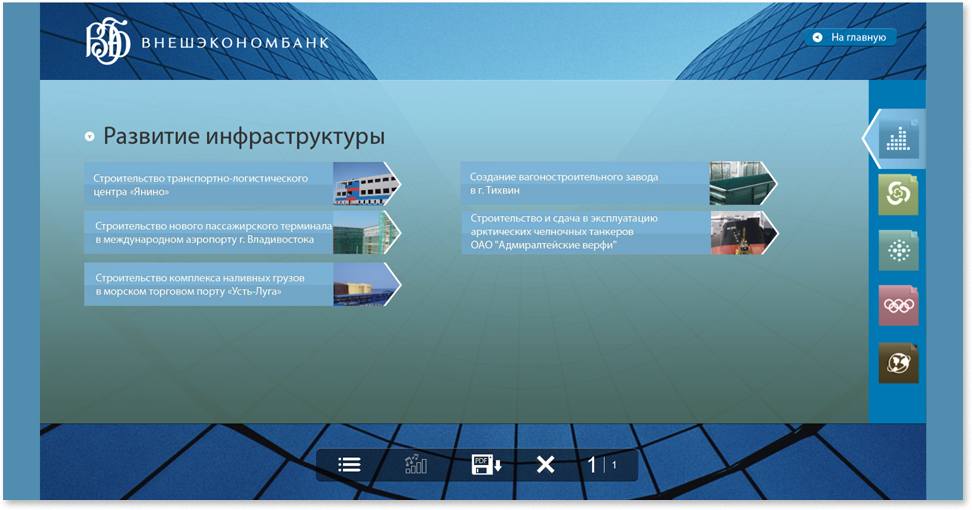Open Создание вагоностроительного завода в г. Тихвин
972x510 pixels.
click(619, 183)
